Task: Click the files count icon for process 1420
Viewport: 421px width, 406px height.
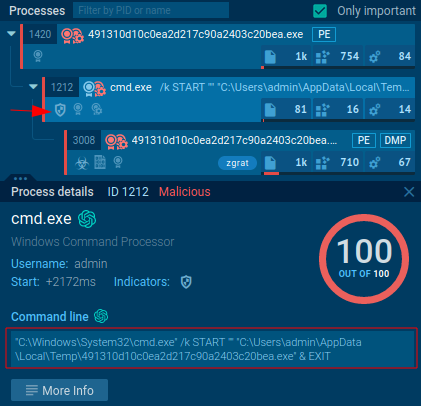Action: [x=270, y=57]
